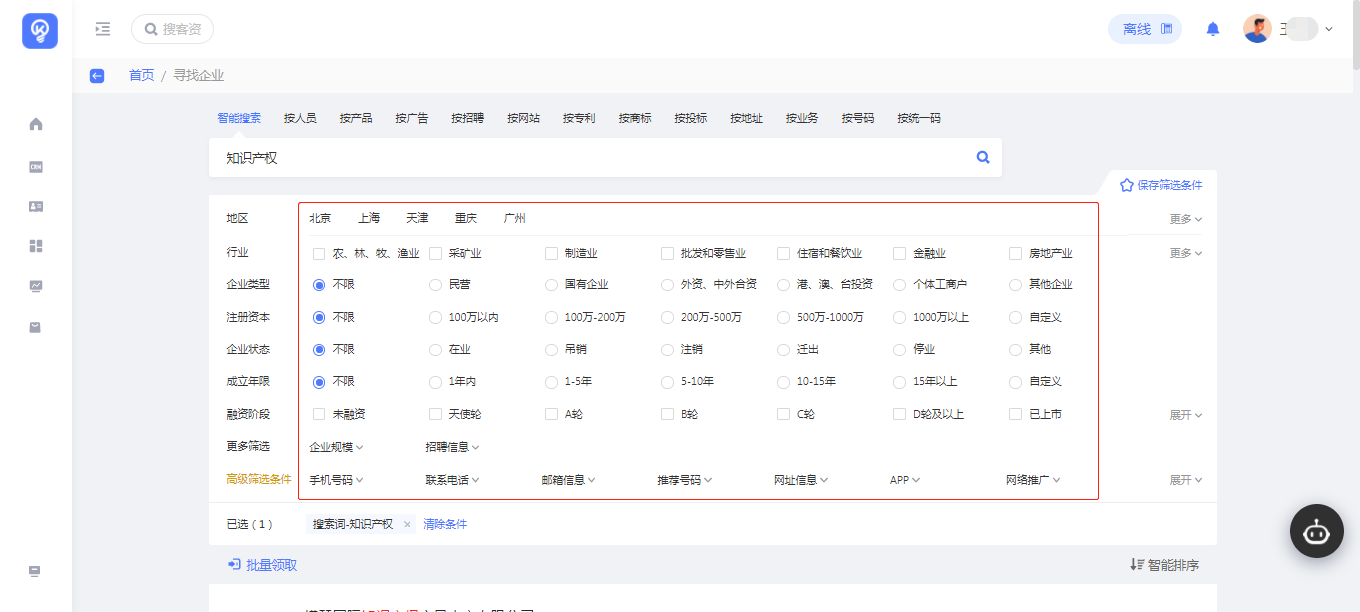Switch to 按产品 tab

[356, 118]
